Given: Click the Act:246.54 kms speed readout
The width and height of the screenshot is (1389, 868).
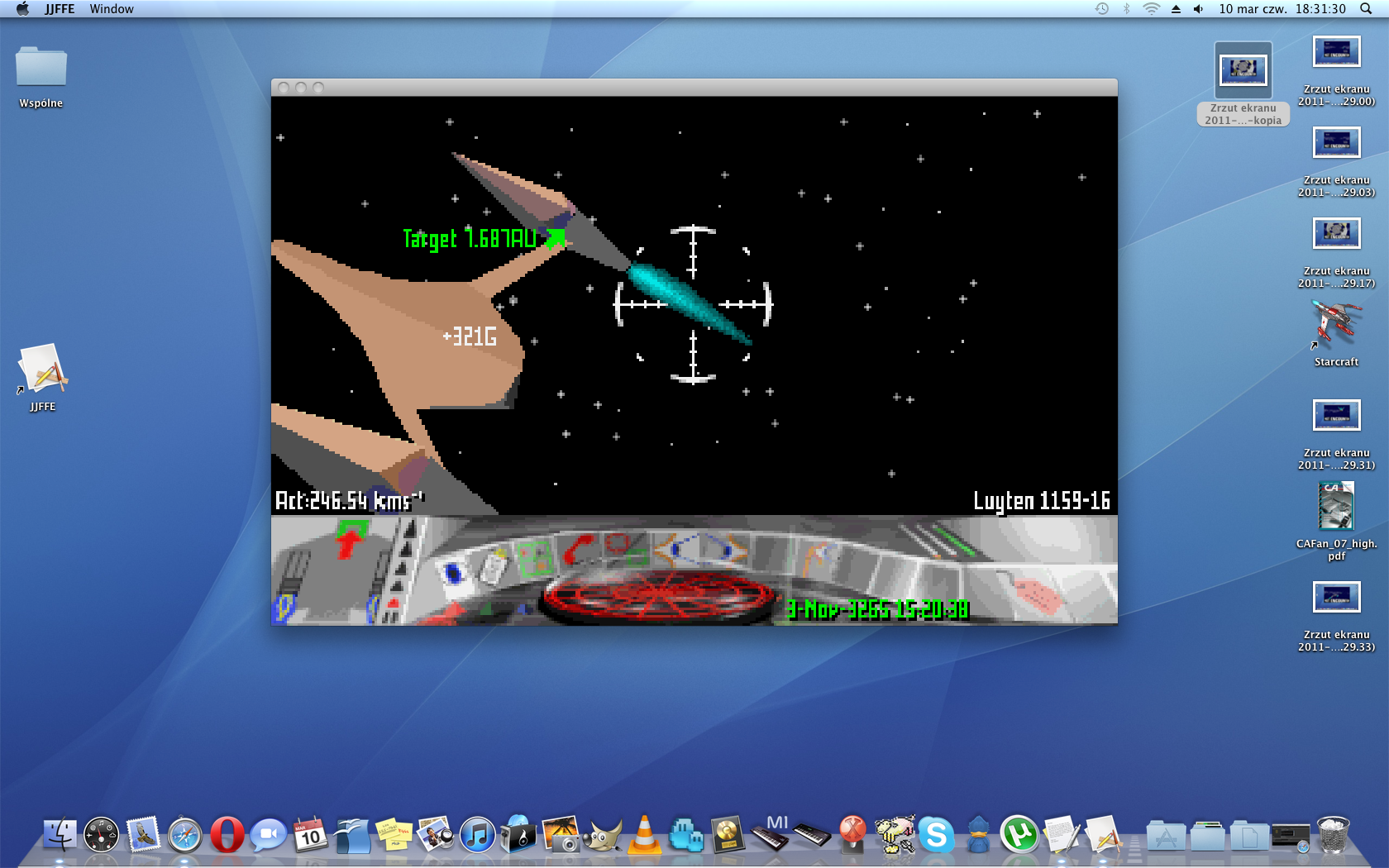Looking at the screenshot, I should 350,500.
